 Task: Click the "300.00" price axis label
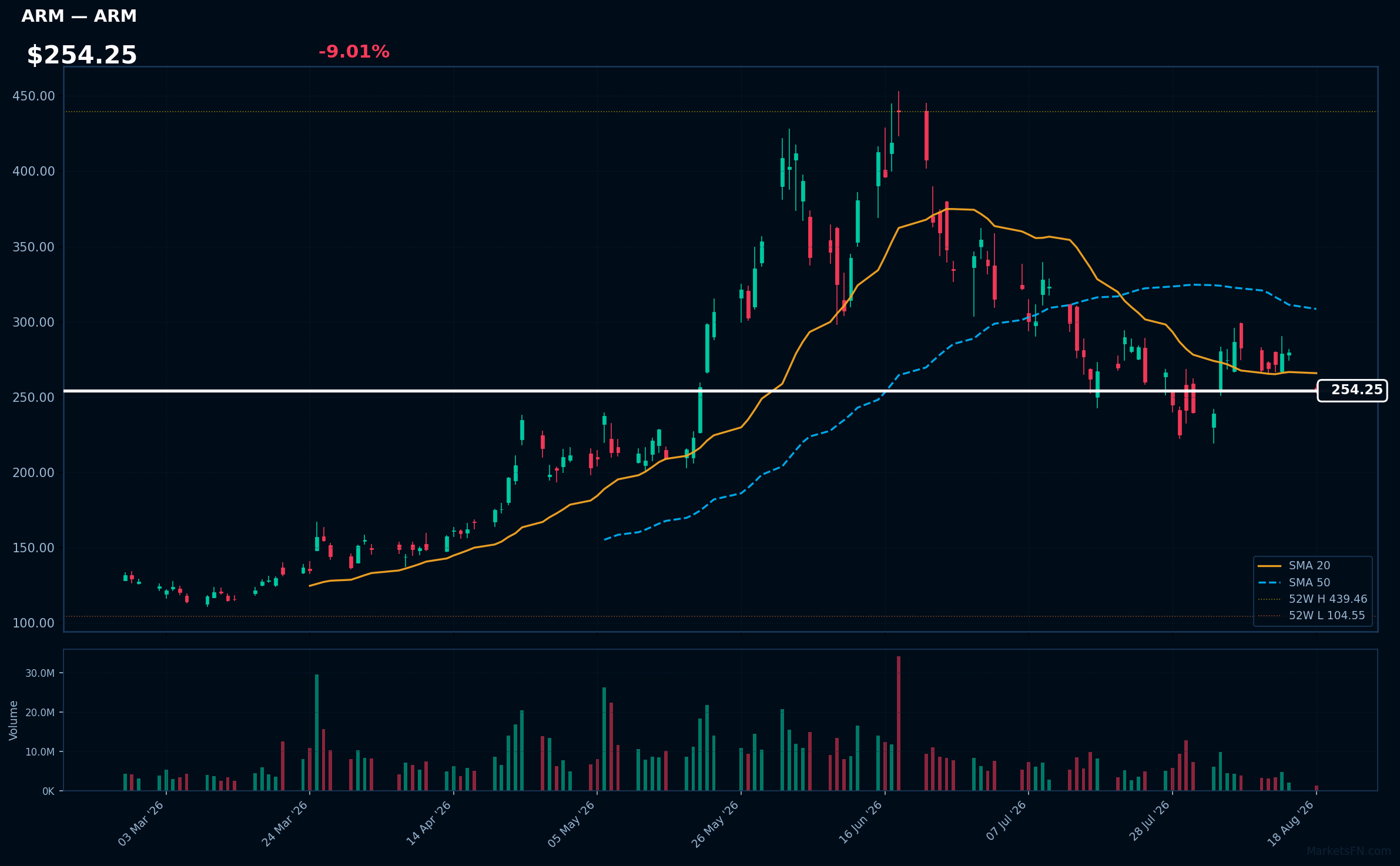click(x=34, y=322)
